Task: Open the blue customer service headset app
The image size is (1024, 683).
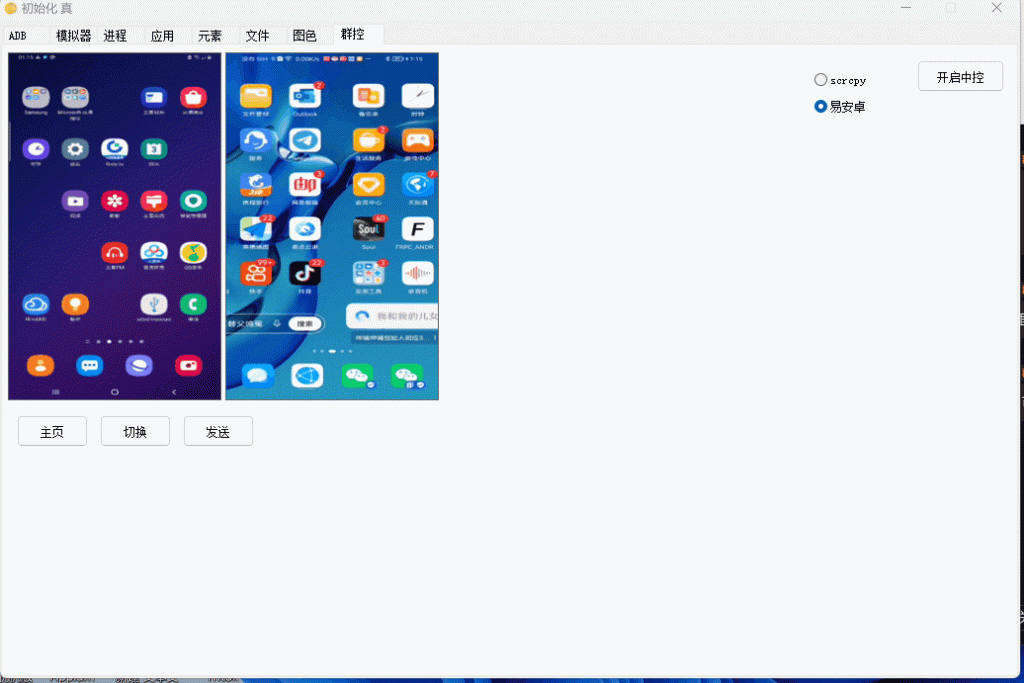Action: pos(256,140)
